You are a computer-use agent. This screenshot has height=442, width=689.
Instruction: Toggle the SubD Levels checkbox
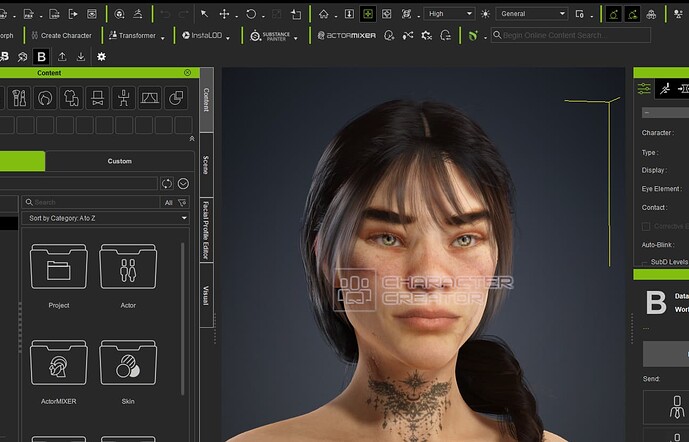[645, 264]
